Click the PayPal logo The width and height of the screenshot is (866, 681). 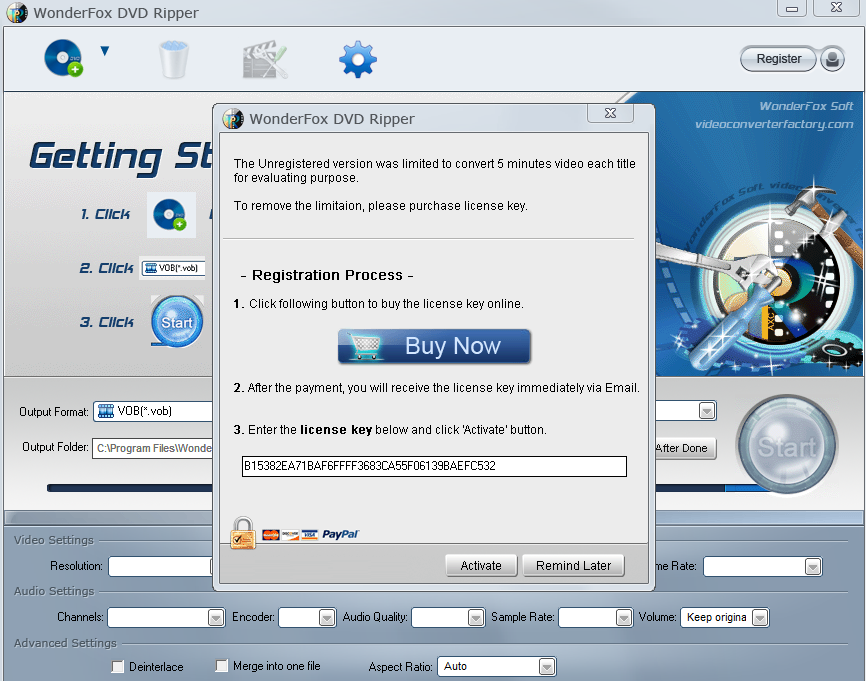pos(340,534)
